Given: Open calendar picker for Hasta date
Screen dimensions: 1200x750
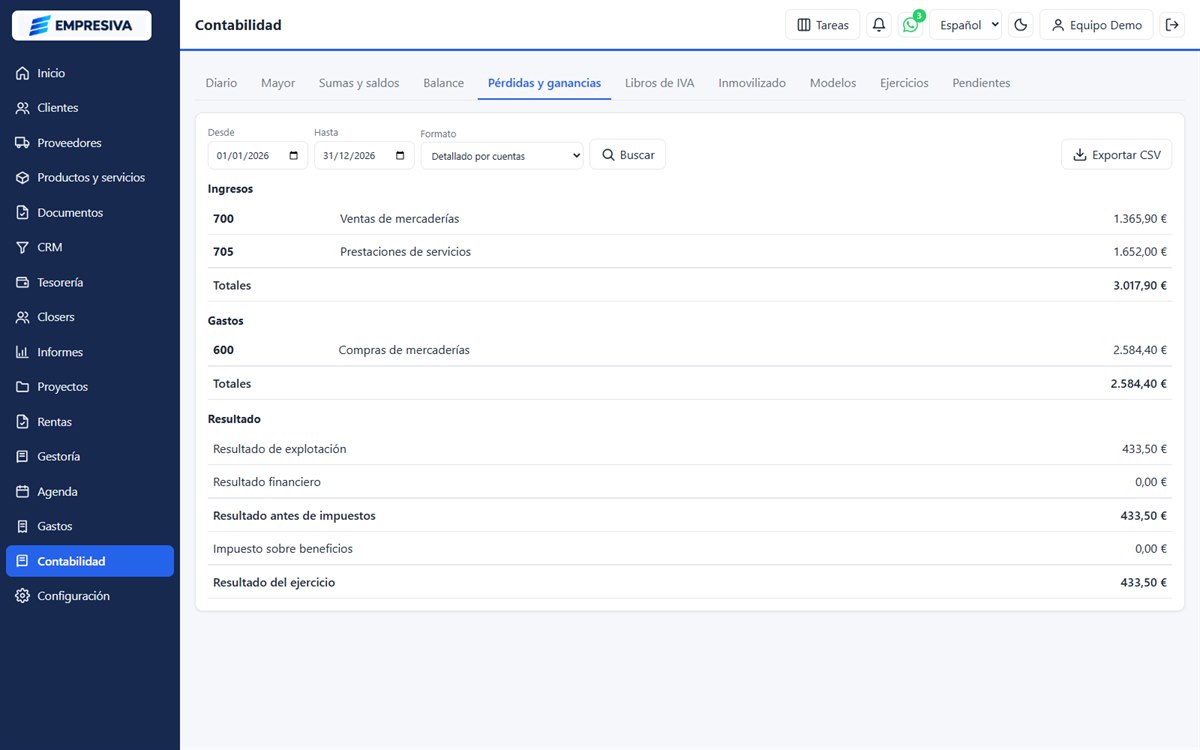Looking at the screenshot, I should pos(400,156).
